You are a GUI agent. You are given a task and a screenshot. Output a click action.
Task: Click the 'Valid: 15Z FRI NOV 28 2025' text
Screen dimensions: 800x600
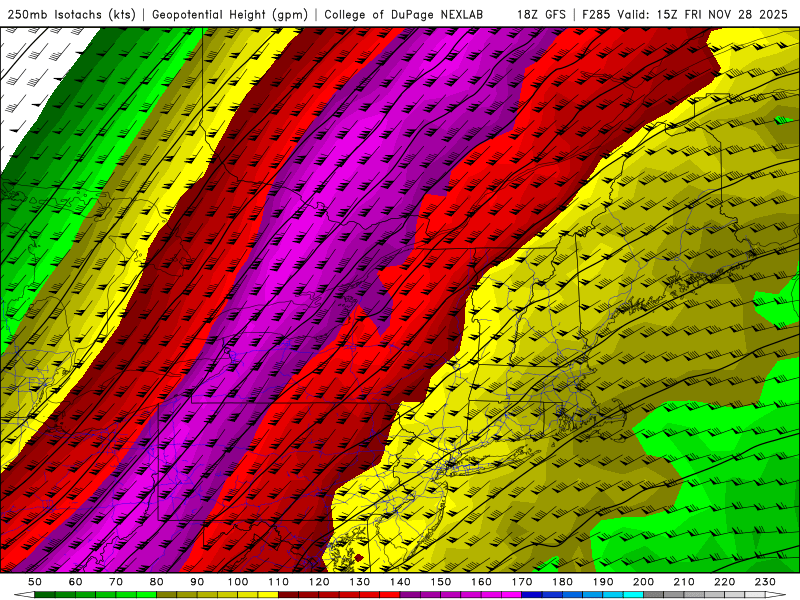click(703, 15)
